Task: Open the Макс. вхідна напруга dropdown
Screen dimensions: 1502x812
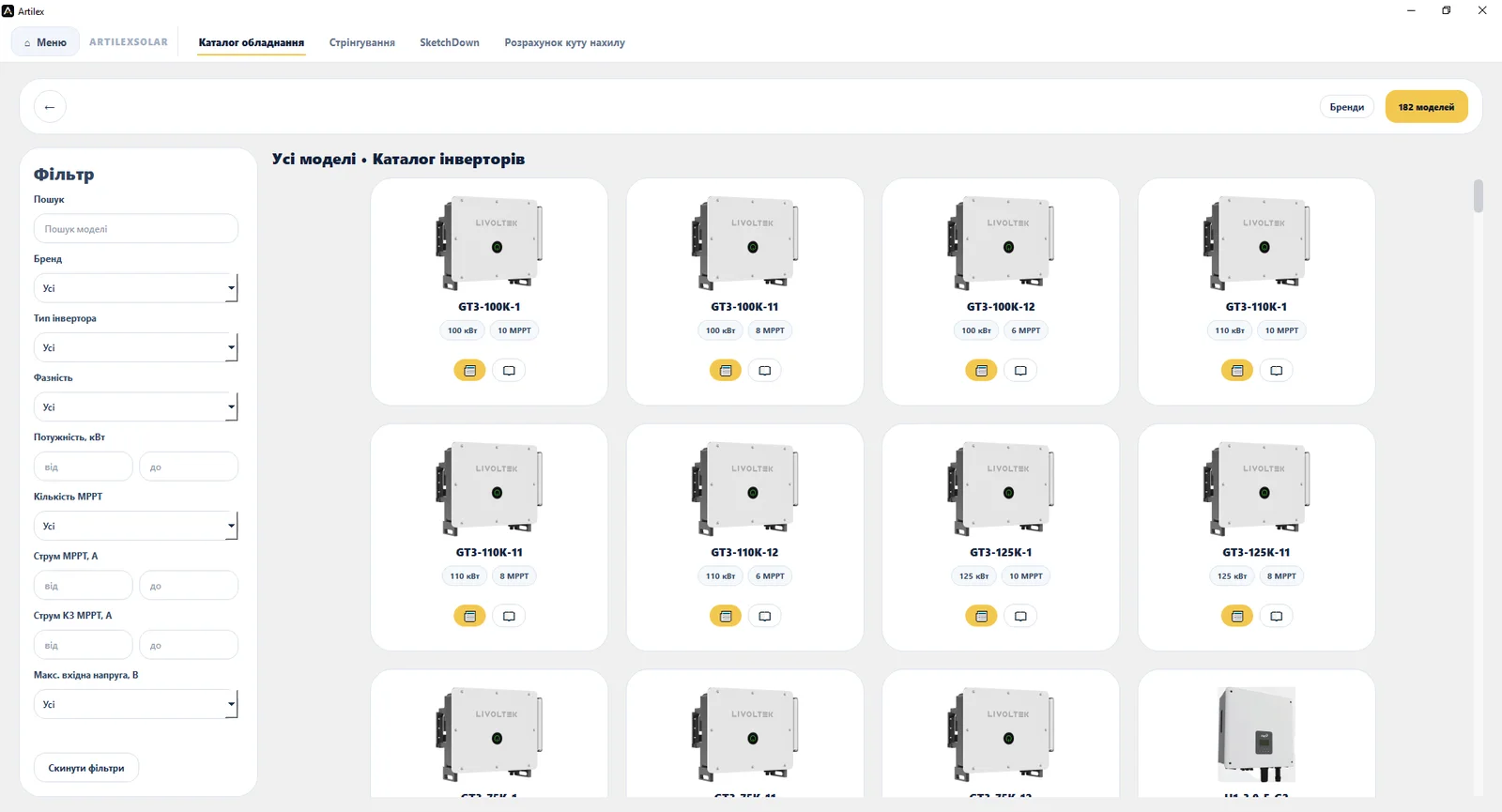Action: [136, 704]
